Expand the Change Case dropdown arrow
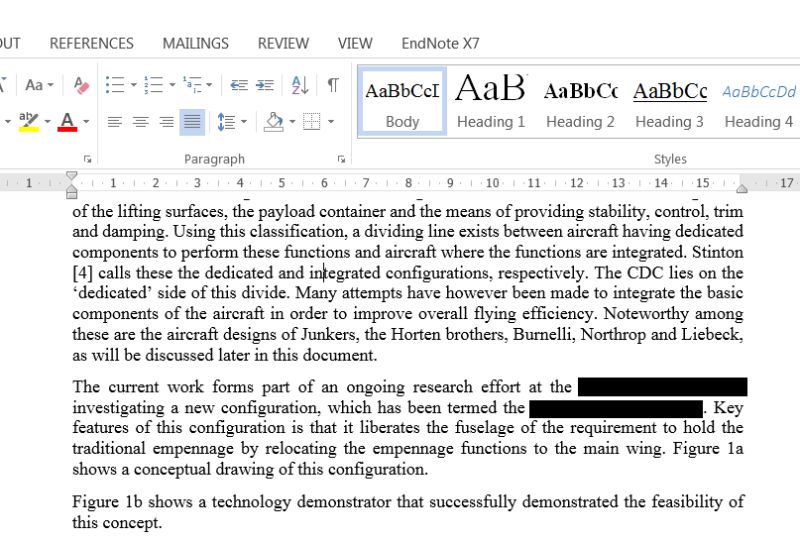Screen dimensions: 800x543 pos(51,85)
